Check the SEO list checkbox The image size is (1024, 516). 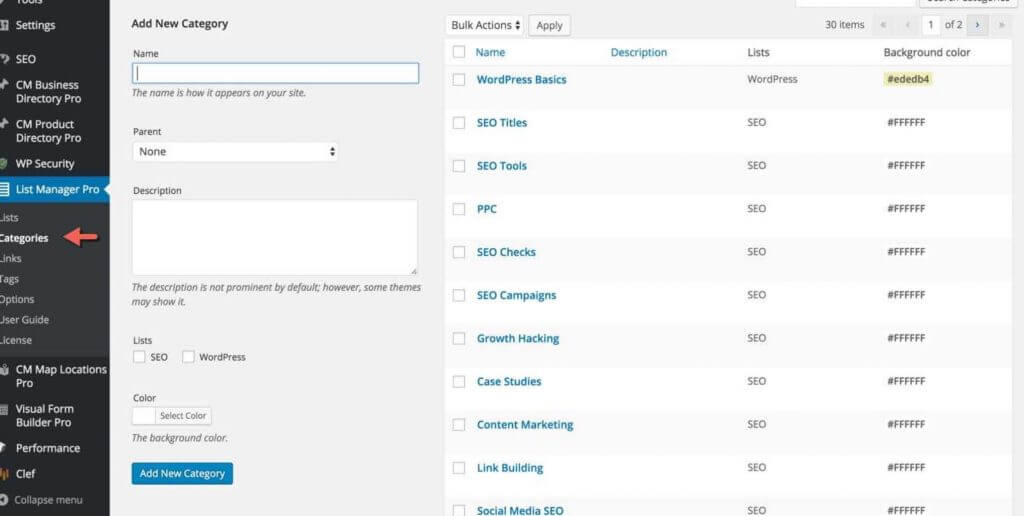pyautogui.click(x=139, y=357)
